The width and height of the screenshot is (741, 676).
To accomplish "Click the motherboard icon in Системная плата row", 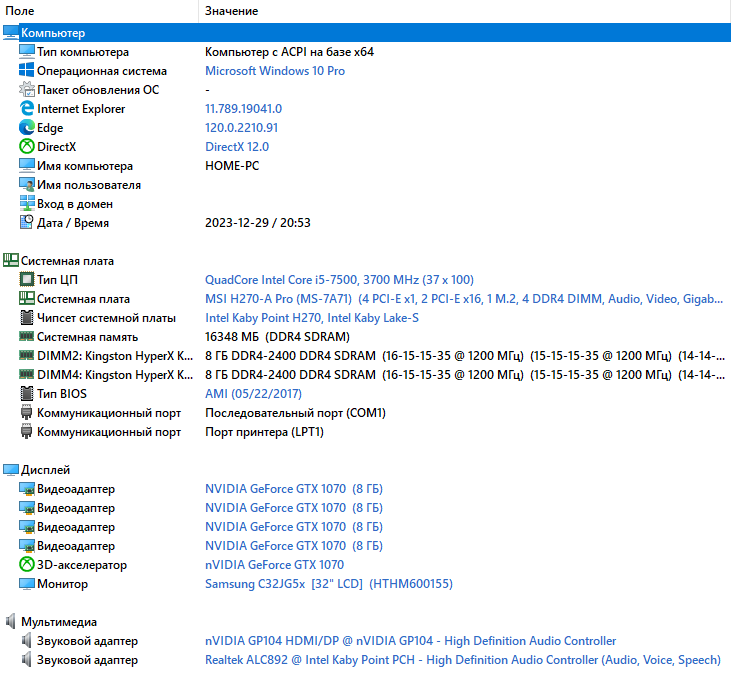I will [x=26, y=298].
